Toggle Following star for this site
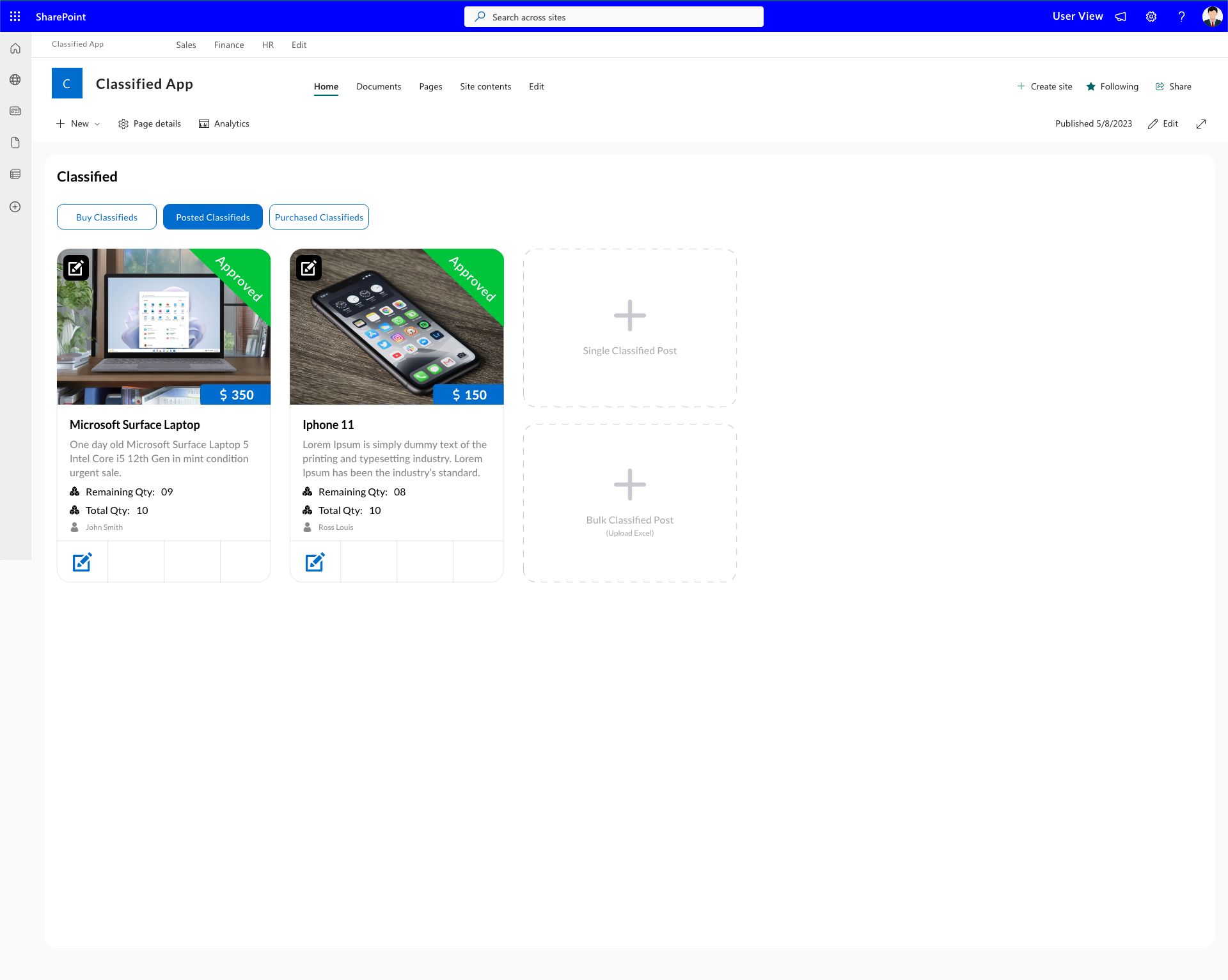 [1112, 87]
